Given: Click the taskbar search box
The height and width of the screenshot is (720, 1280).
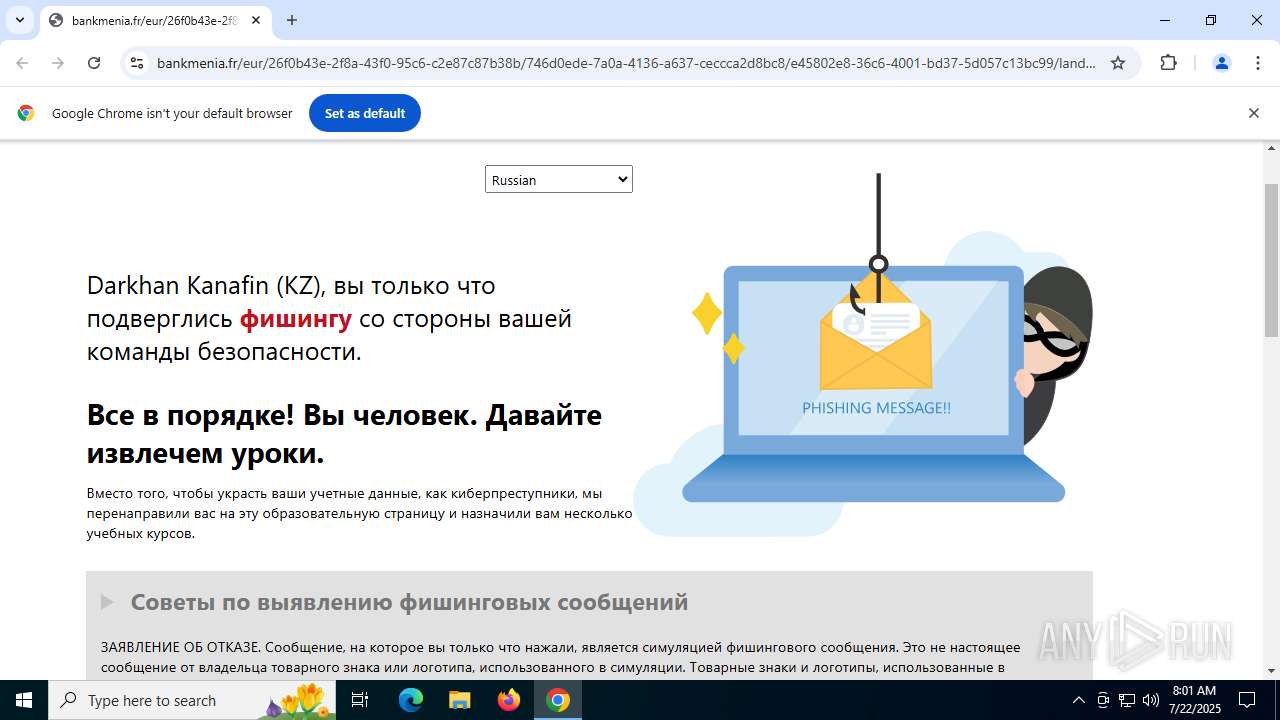Looking at the screenshot, I should pyautogui.click(x=192, y=700).
